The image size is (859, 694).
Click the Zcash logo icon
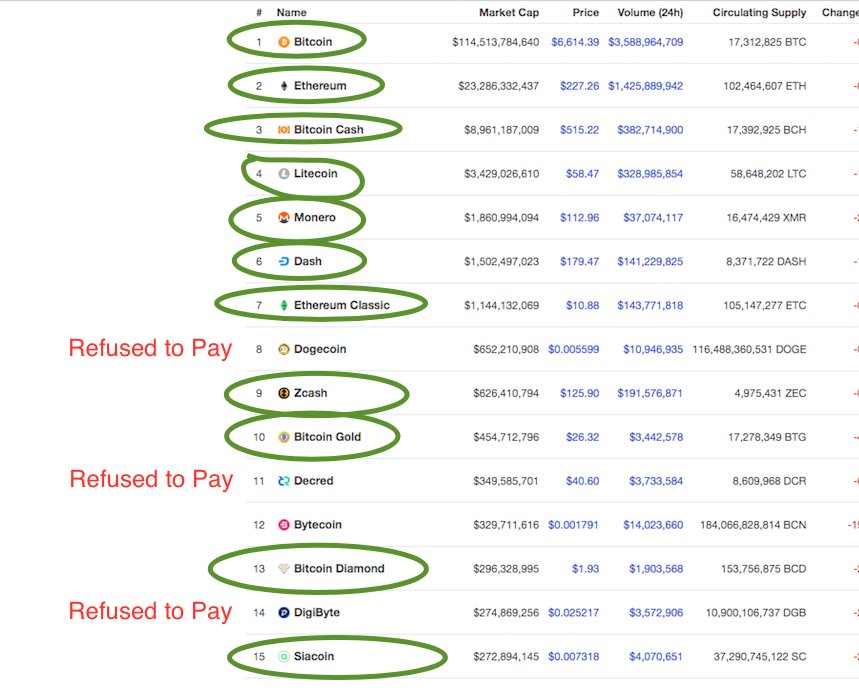(x=284, y=393)
